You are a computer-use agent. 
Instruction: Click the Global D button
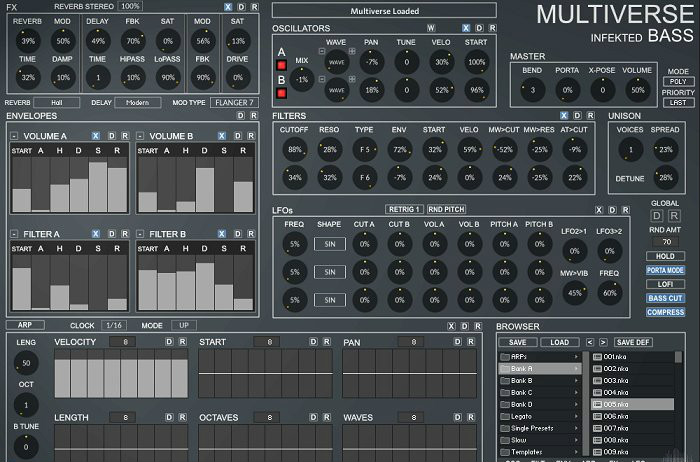(x=656, y=216)
